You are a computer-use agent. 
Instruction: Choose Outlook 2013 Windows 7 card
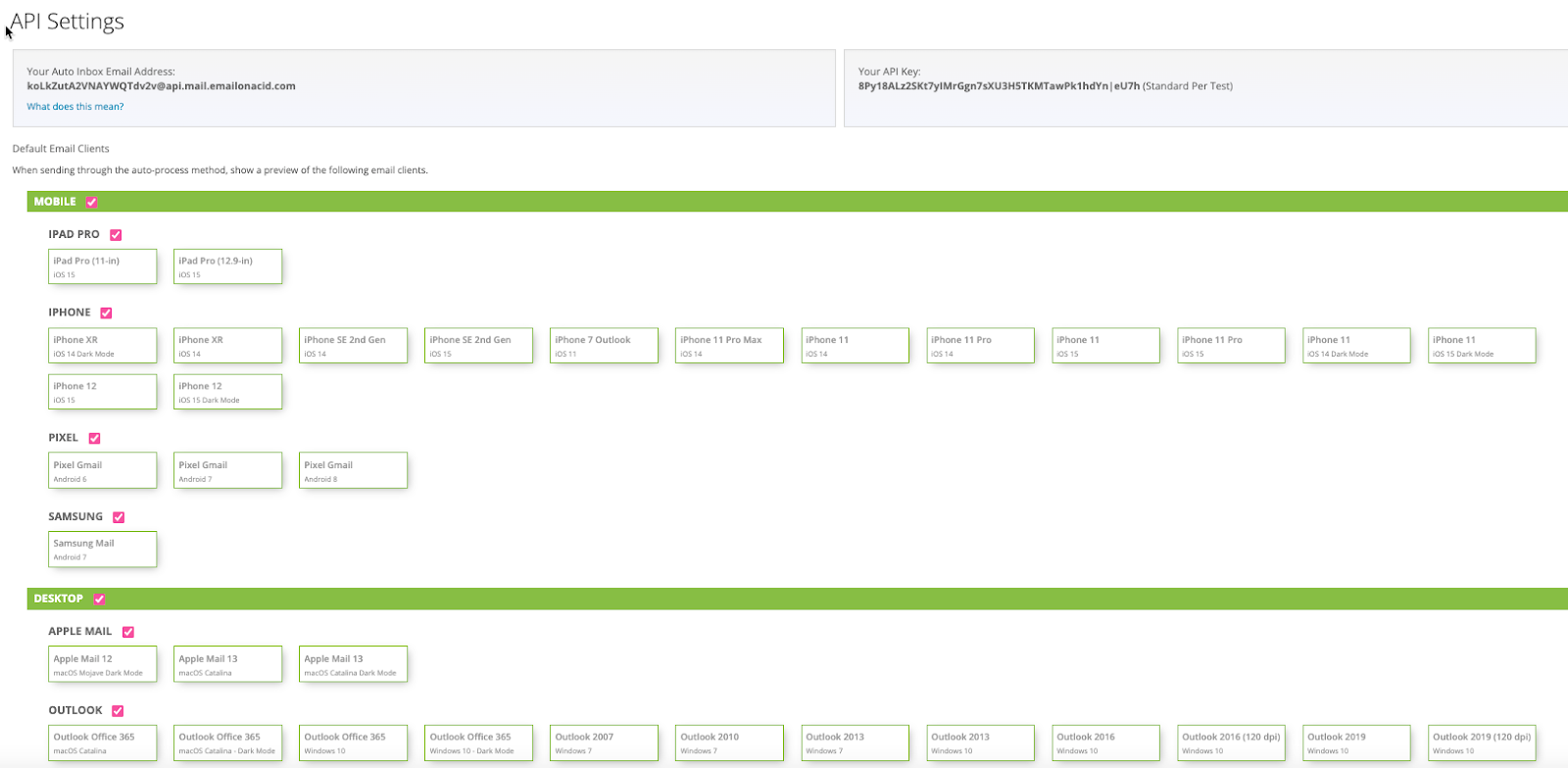coord(856,743)
